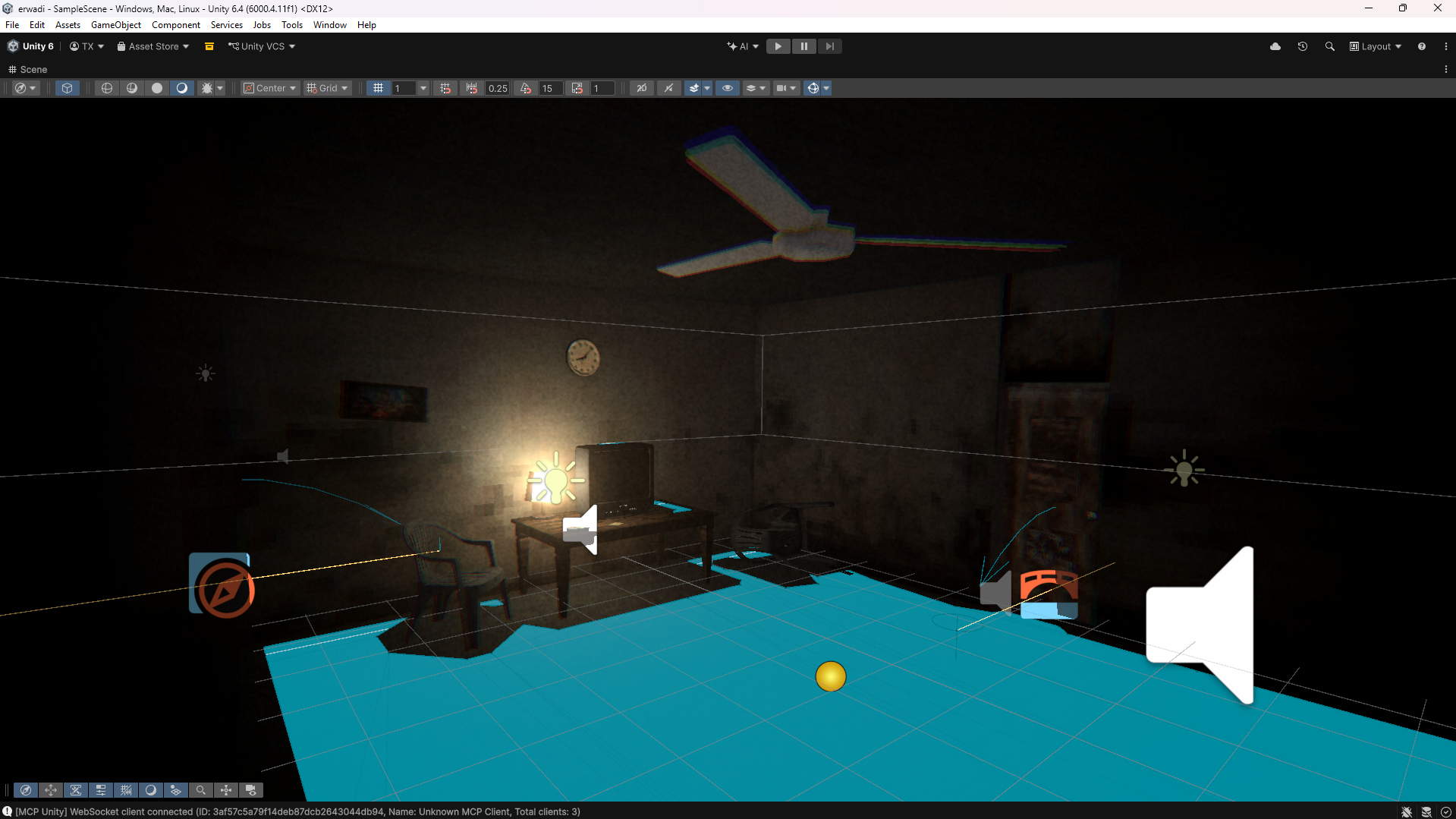The height and width of the screenshot is (819, 1456).
Task: Open the Layout dropdown
Action: [1376, 46]
